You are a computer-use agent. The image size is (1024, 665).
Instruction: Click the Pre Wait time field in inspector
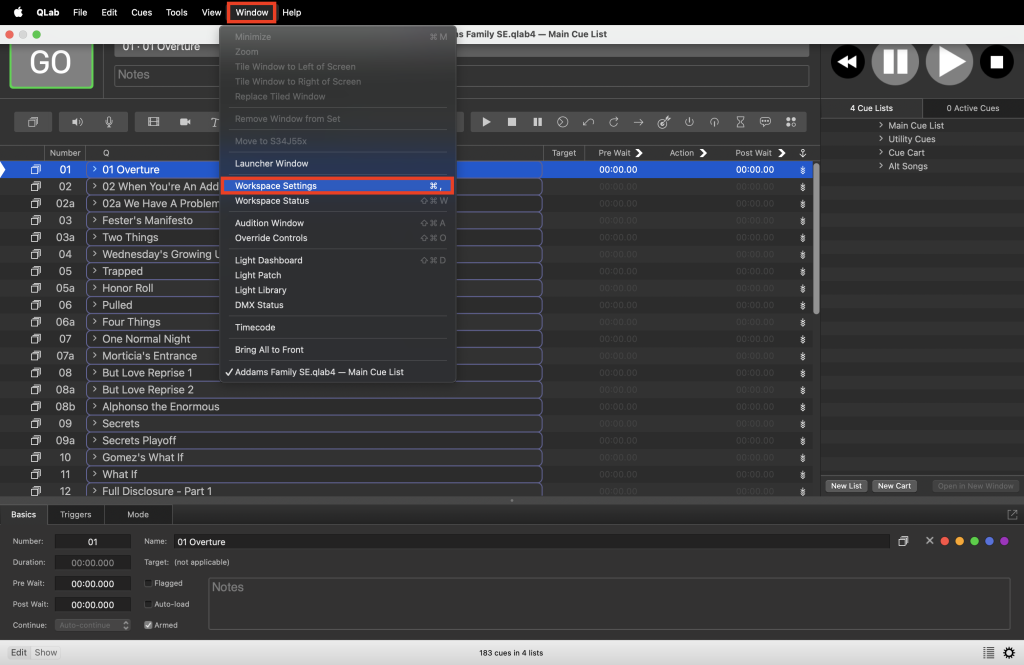coord(93,583)
